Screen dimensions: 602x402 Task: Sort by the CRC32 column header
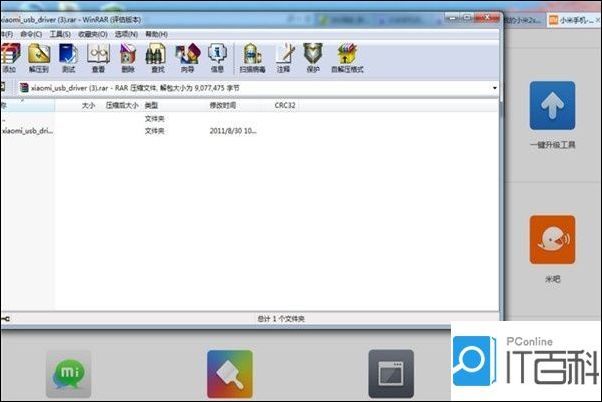tap(285, 105)
